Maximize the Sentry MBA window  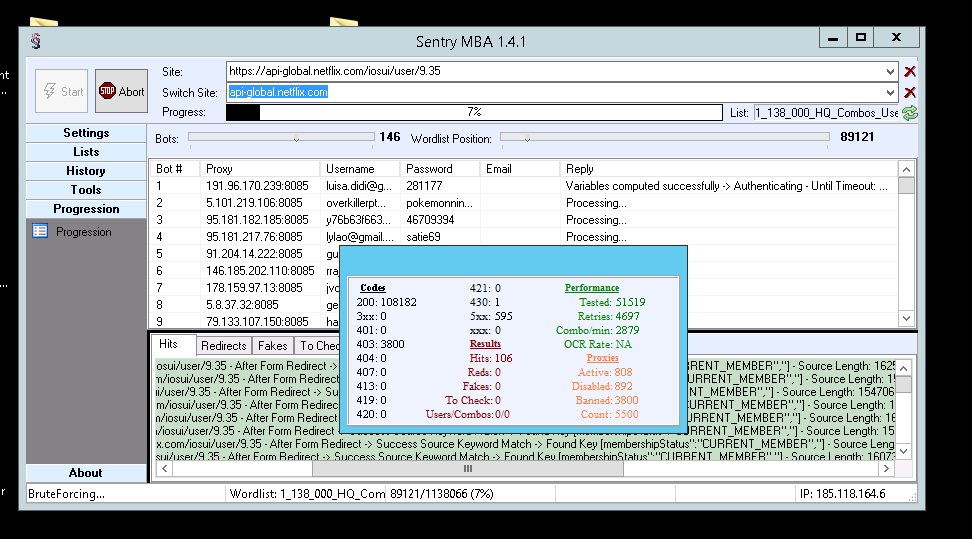tap(860, 38)
